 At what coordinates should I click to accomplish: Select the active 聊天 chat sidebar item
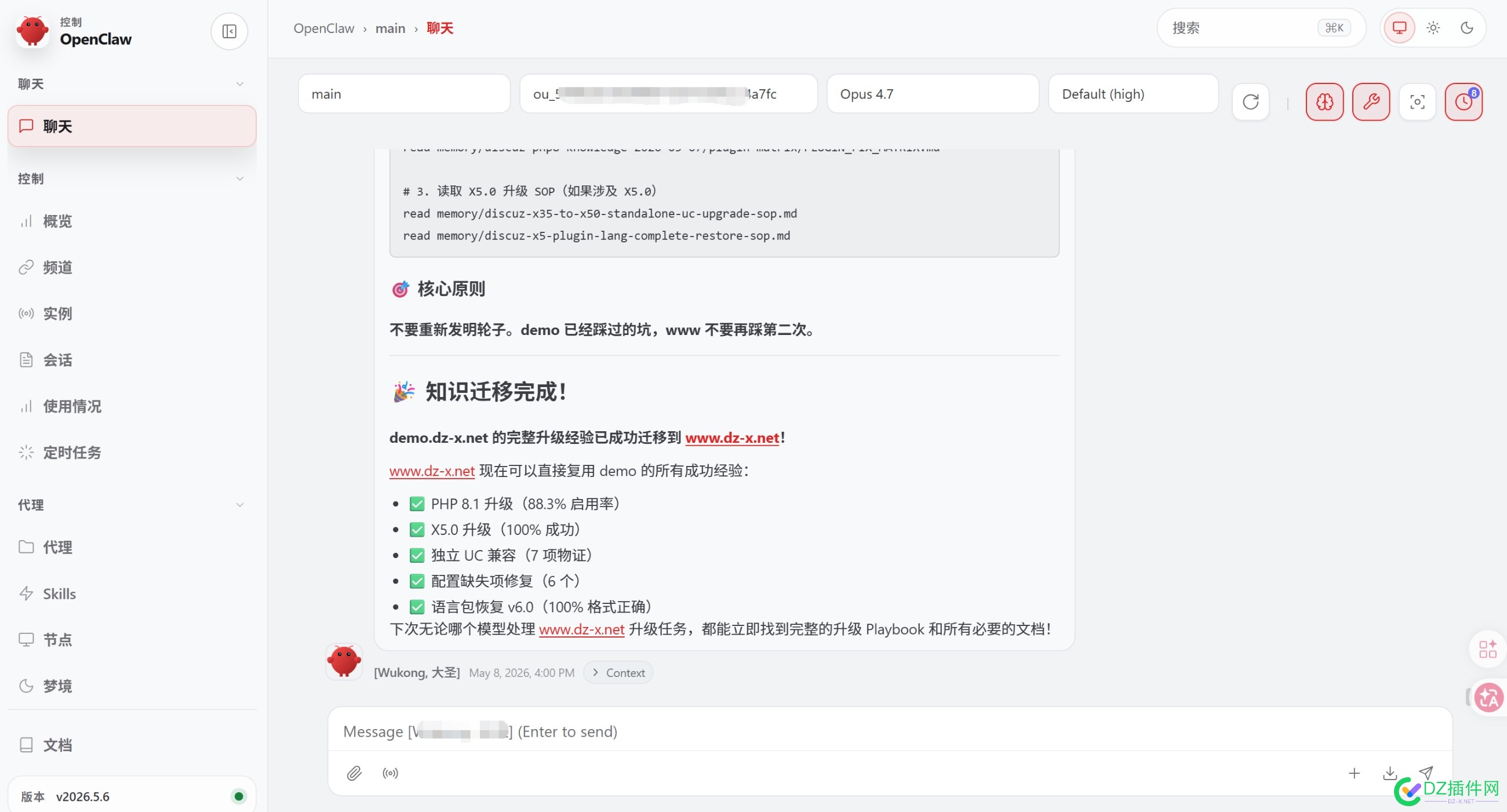[132, 126]
